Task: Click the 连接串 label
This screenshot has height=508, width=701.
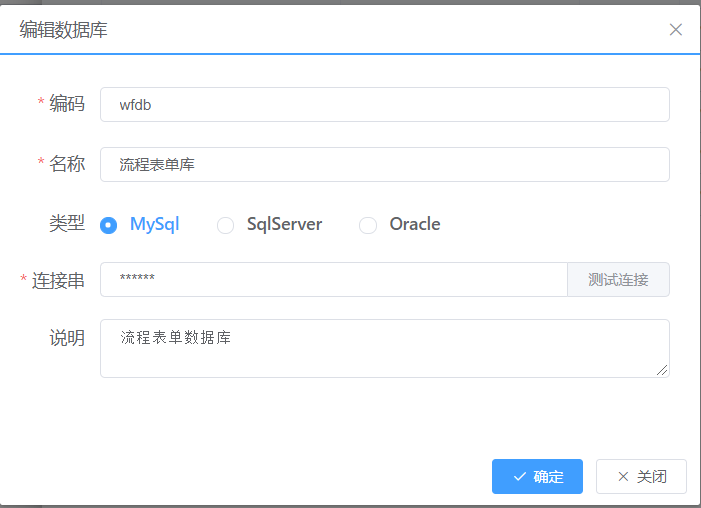Action: [58, 281]
